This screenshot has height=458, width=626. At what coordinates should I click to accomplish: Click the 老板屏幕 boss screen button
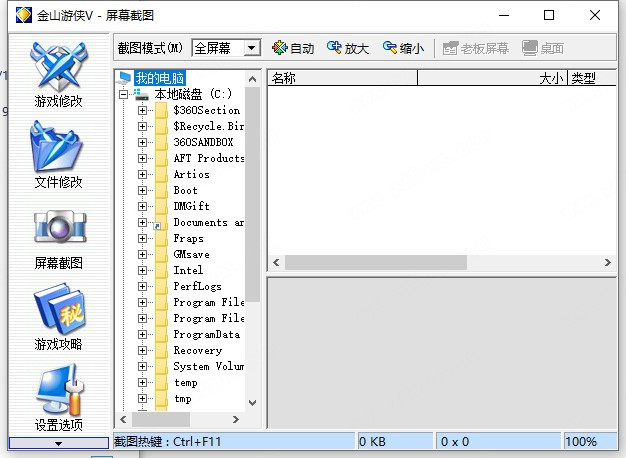point(475,48)
